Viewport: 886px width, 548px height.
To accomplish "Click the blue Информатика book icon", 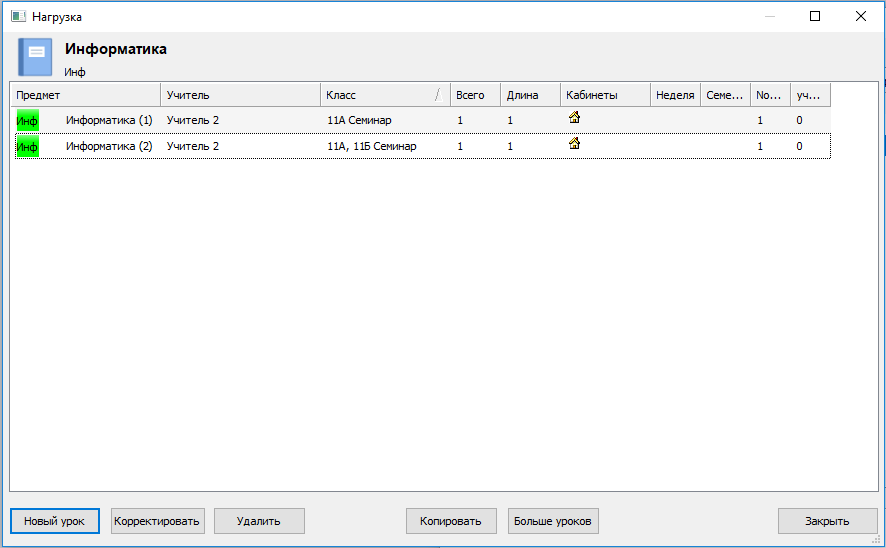I will (x=35, y=57).
